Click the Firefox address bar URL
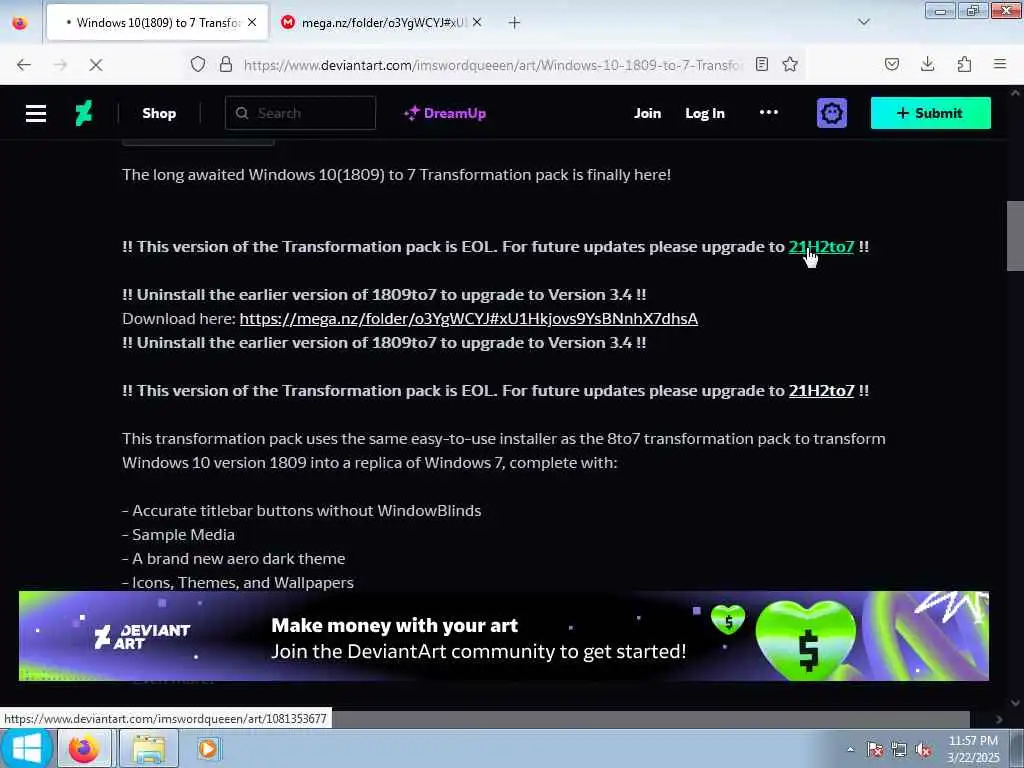Screen dimensions: 1024x768 (493, 65)
